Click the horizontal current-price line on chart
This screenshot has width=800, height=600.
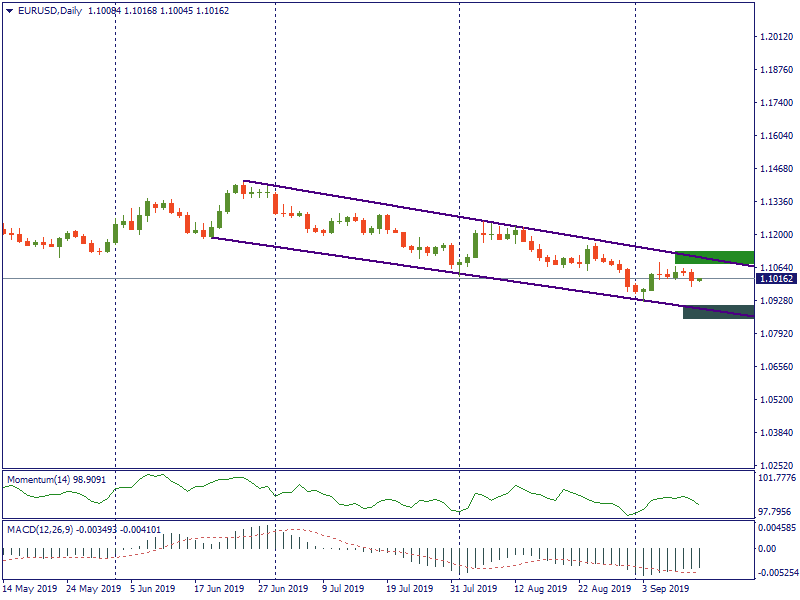click(300, 278)
